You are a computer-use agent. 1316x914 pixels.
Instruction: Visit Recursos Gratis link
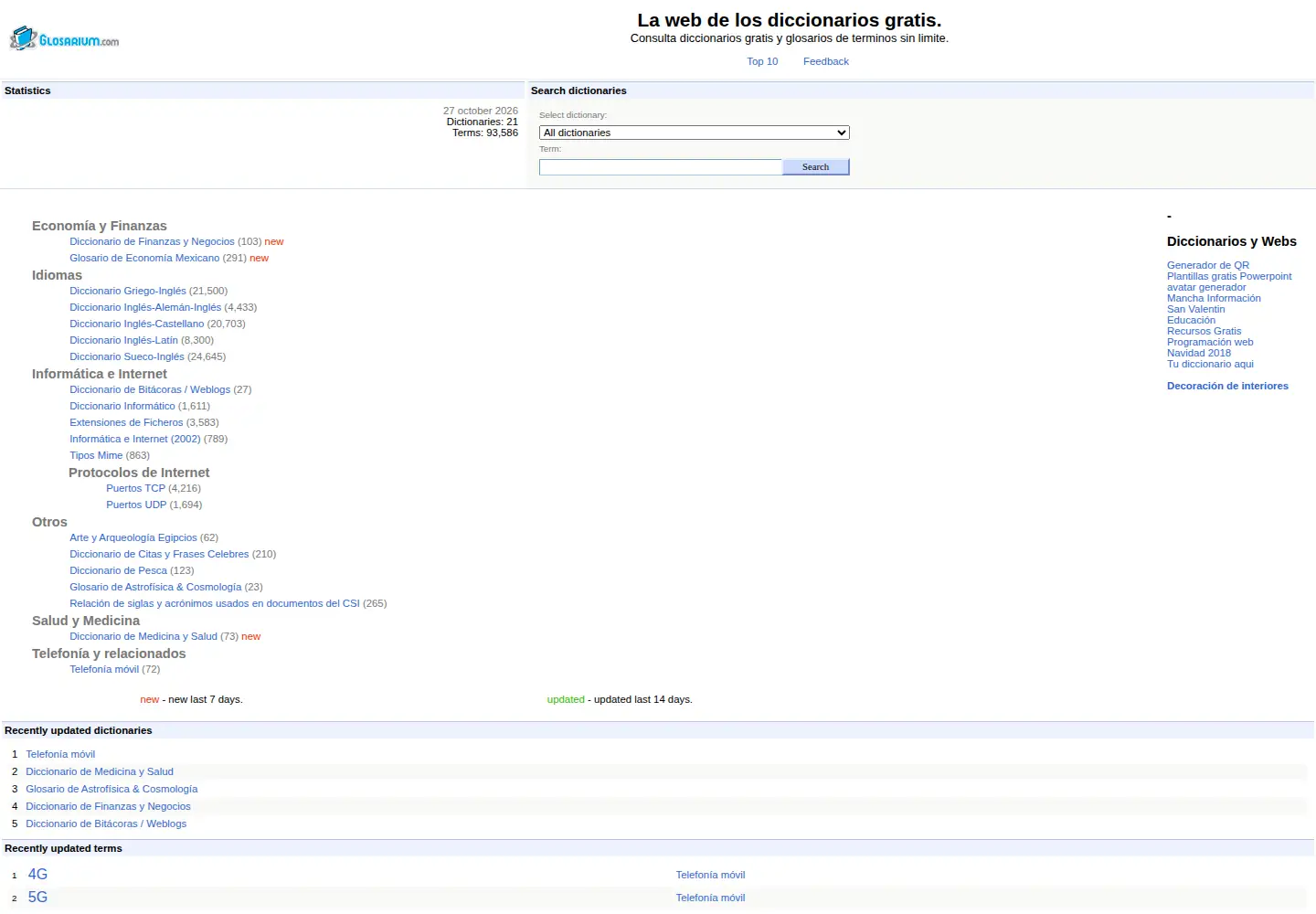click(1205, 331)
